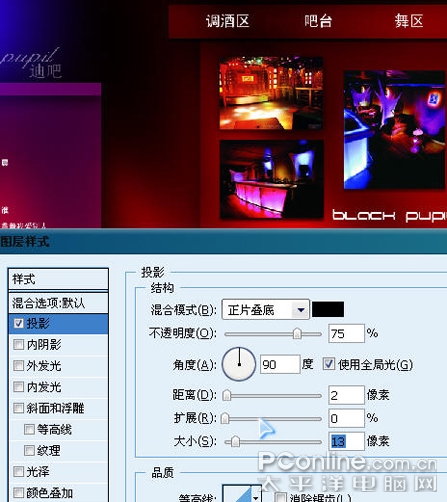This screenshot has width=447, height=502.
Task: Open the 混合模式 正片叠底 dropdown
Action: [265, 310]
